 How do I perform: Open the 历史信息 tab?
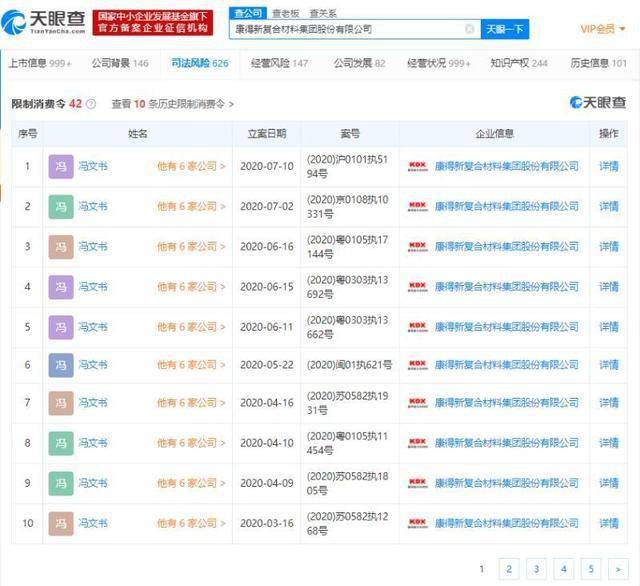(598, 63)
